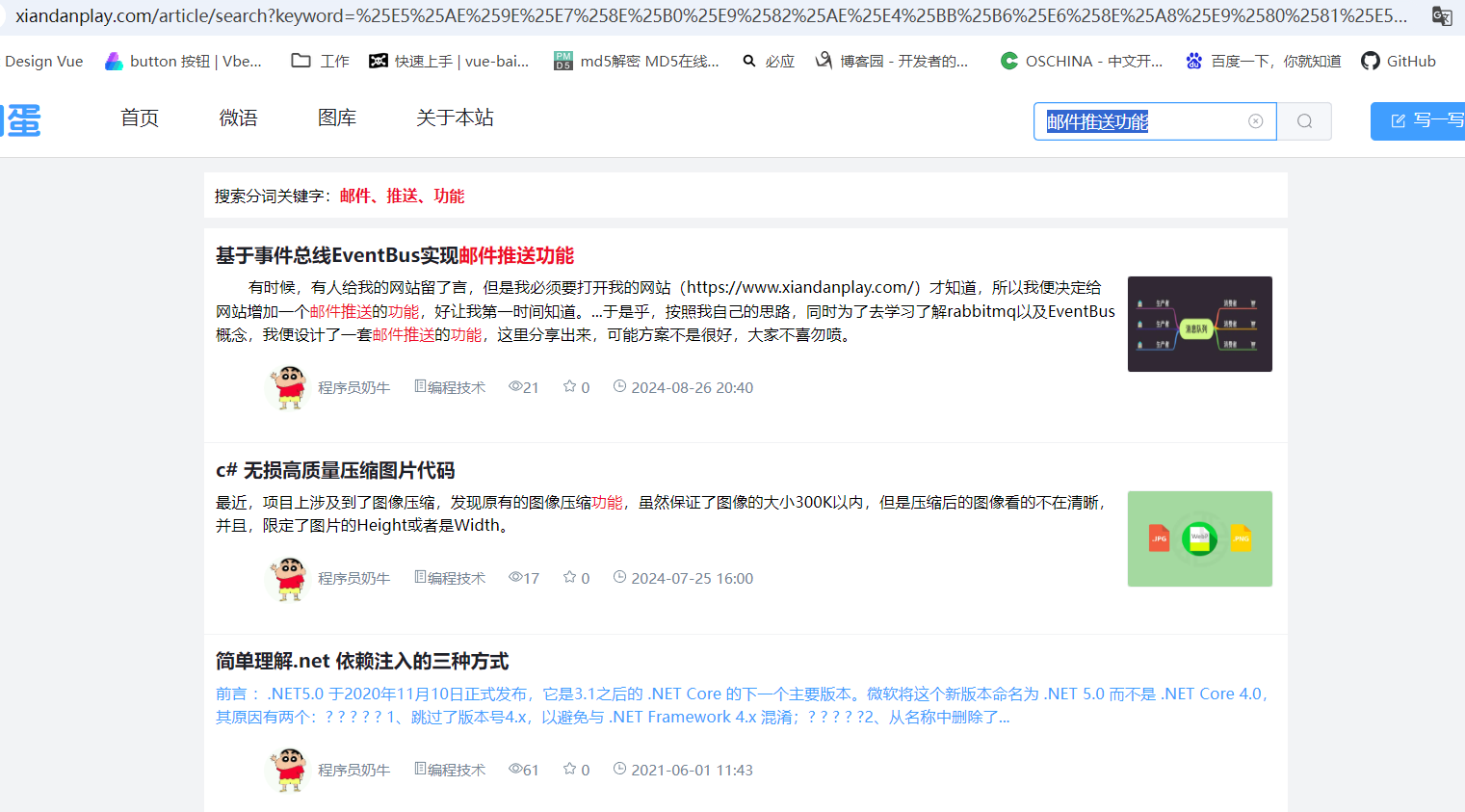Open the 简单理解.net 依赖注入 article title
This screenshot has height=812, width=1465.
pos(362,661)
